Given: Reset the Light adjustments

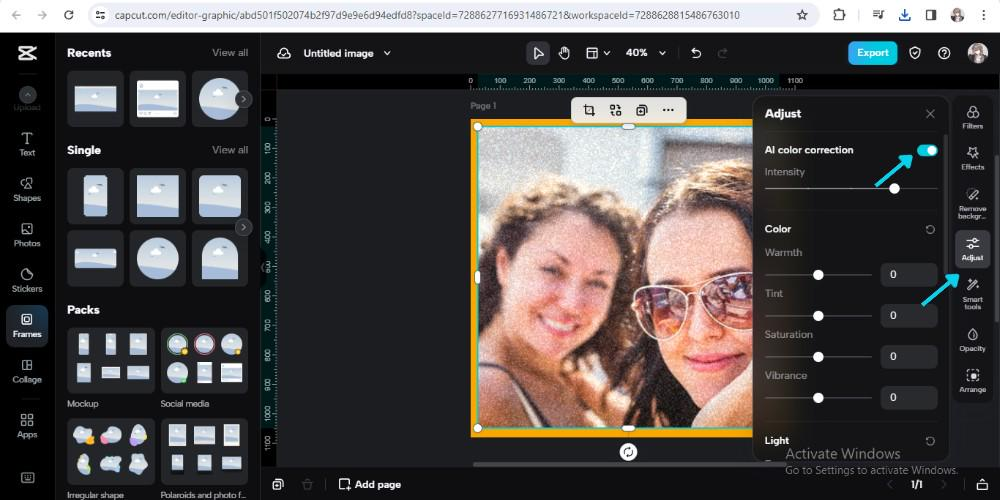Looking at the screenshot, I should pos(930,441).
